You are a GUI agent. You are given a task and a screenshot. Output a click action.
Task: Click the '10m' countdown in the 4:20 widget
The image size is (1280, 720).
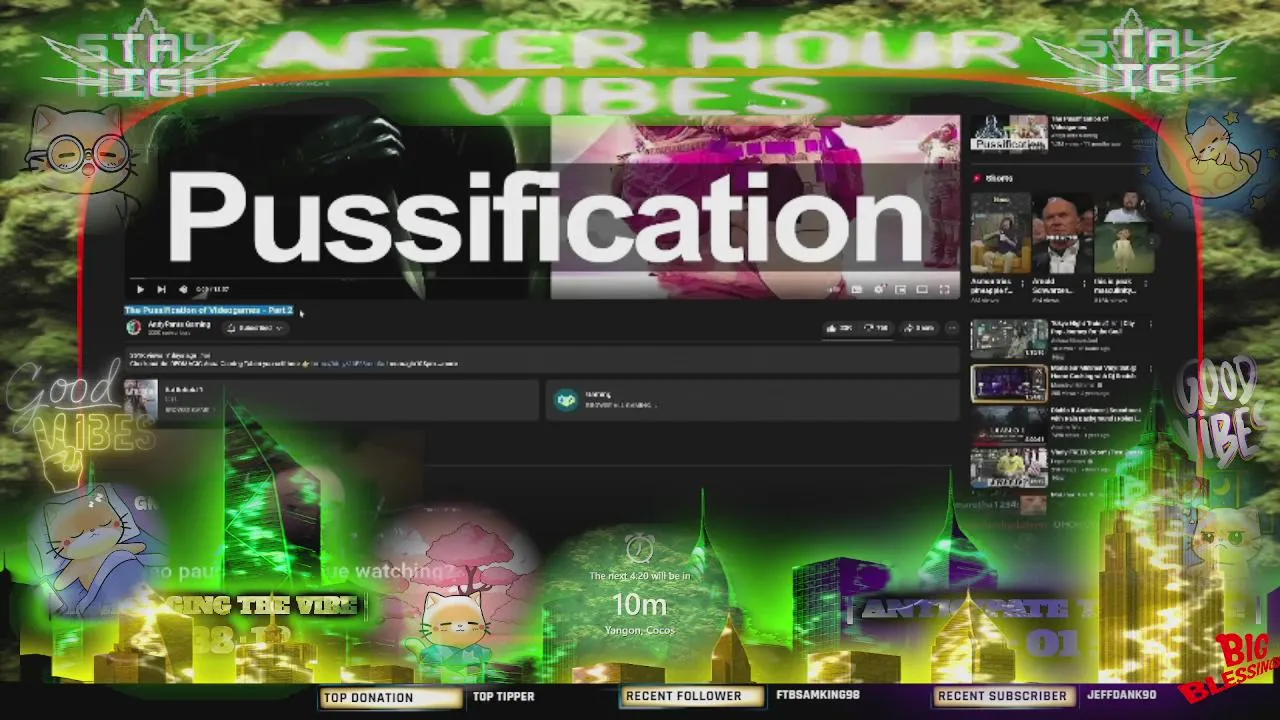pyautogui.click(x=639, y=605)
